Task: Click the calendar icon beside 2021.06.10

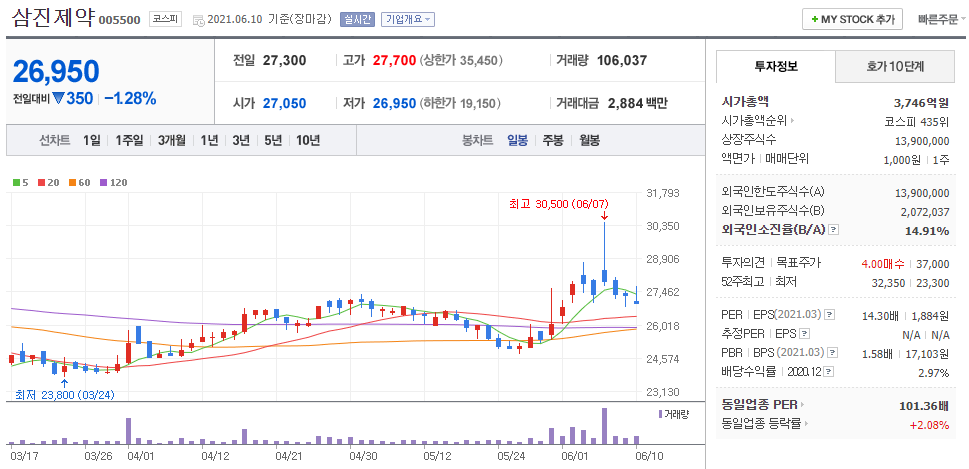Action: (199, 20)
